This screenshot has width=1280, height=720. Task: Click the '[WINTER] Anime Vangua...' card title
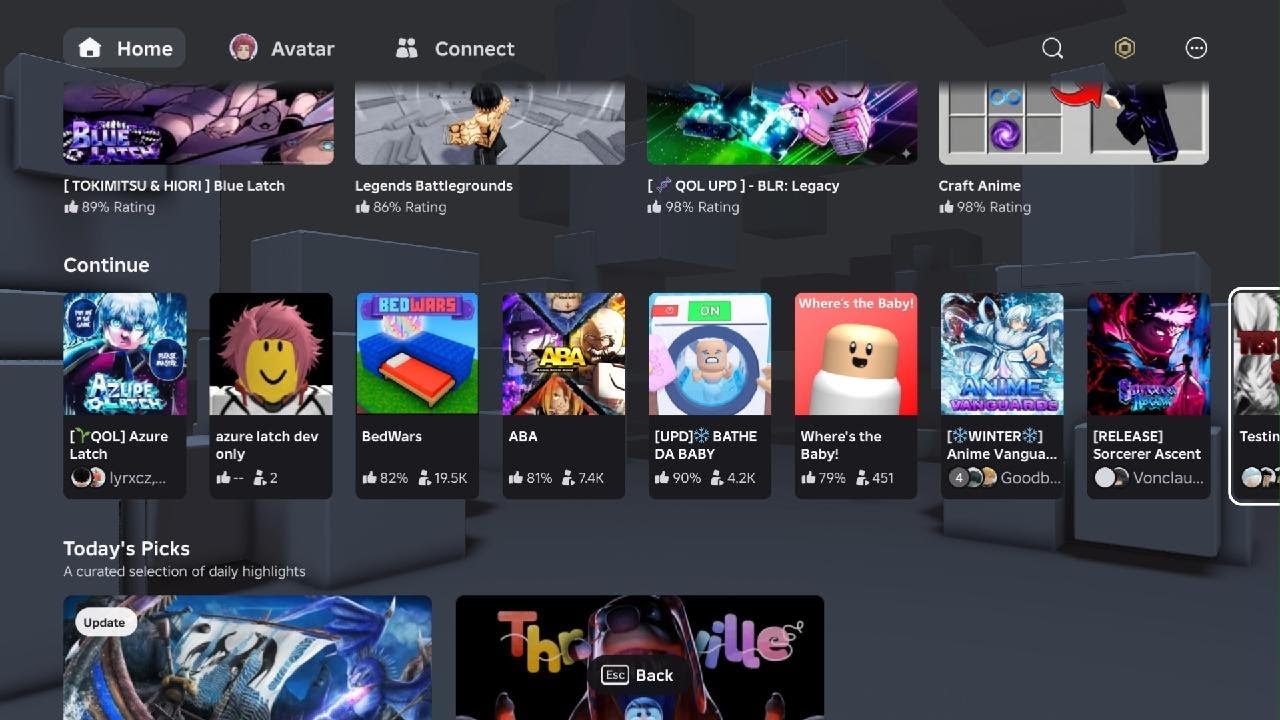pos(1002,445)
